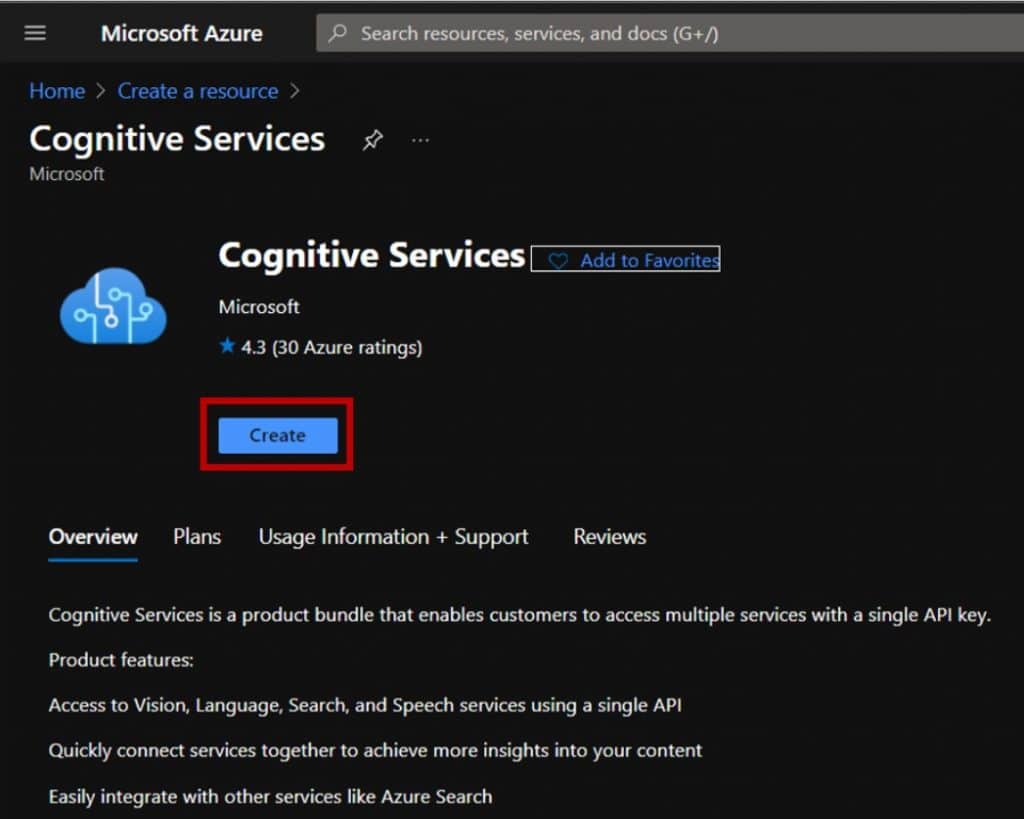Open the Azure portal hamburger menu
The image size is (1024, 819).
point(35,32)
